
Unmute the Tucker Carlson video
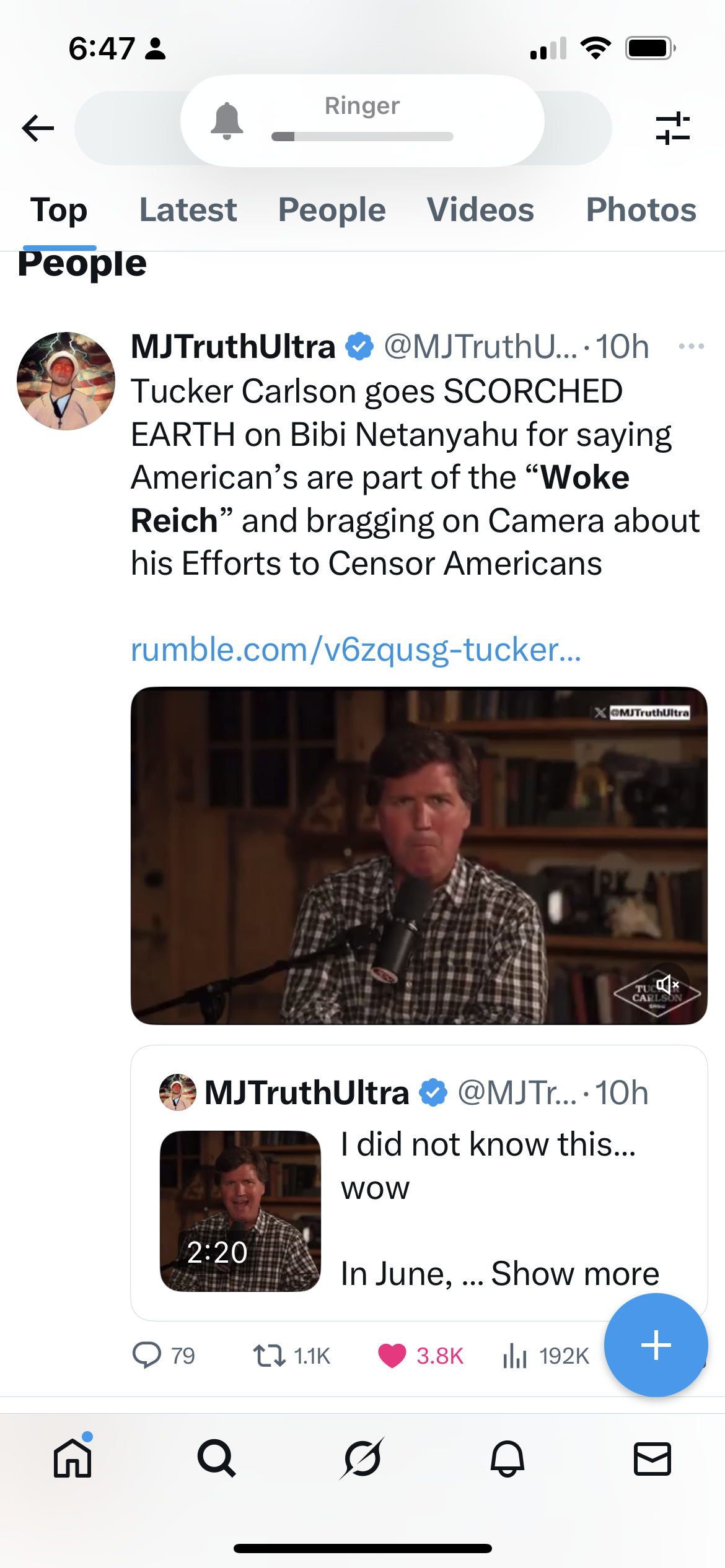tap(667, 984)
